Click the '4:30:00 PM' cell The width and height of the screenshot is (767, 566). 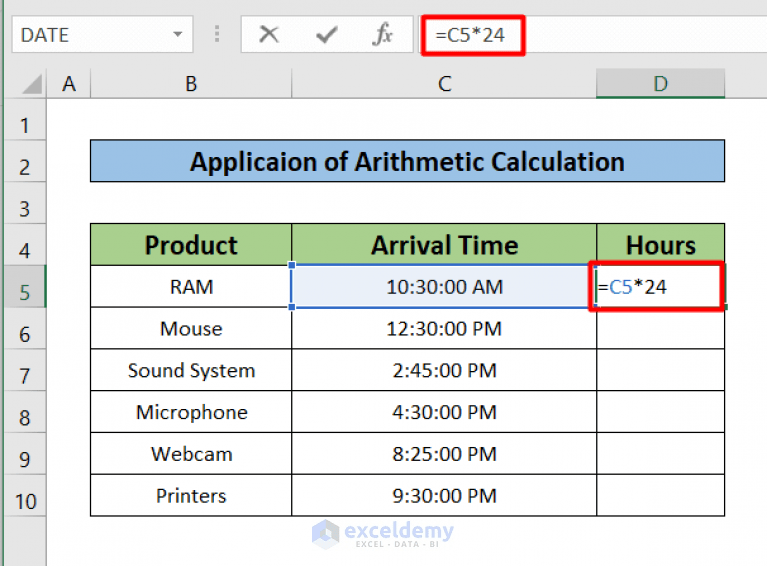(x=444, y=412)
